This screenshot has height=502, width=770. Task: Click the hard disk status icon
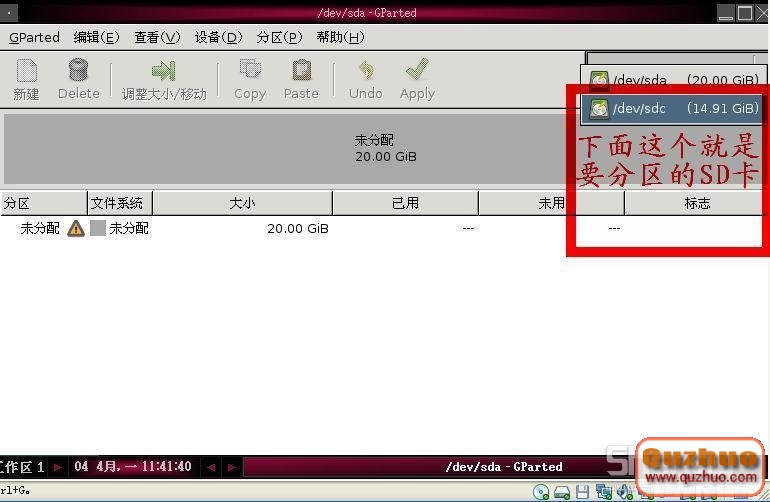pyautogui.click(x=562, y=492)
